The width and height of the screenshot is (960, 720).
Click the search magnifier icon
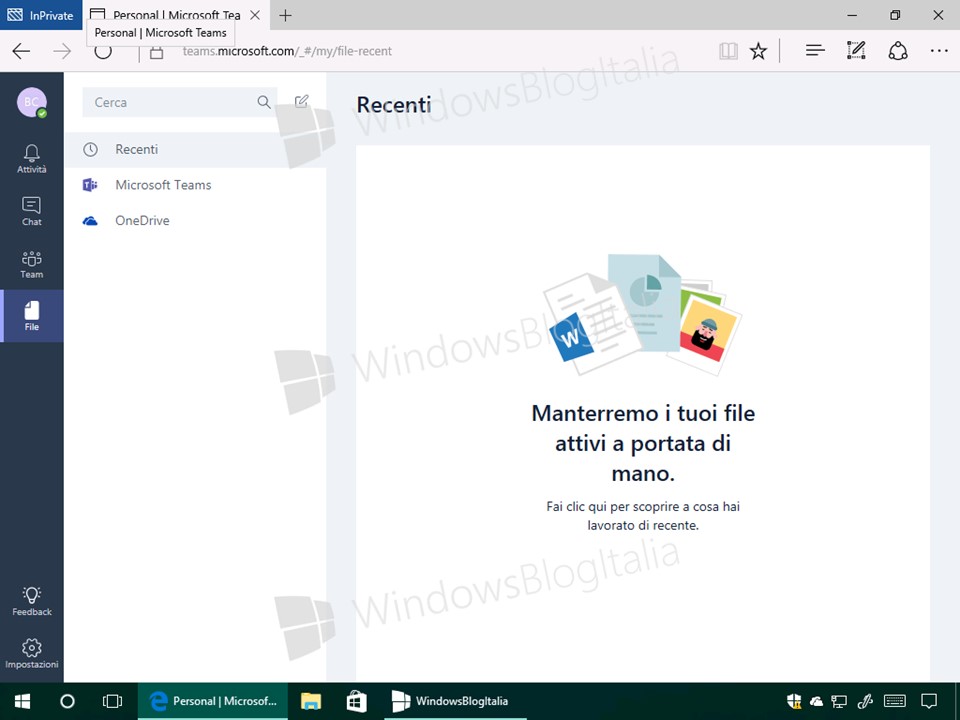(x=264, y=102)
